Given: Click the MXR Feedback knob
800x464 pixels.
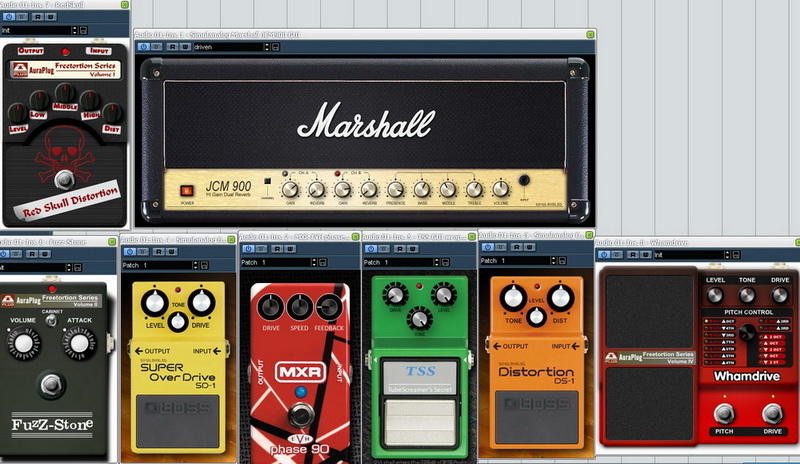Looking at the screenshot, I should (329, 307).
